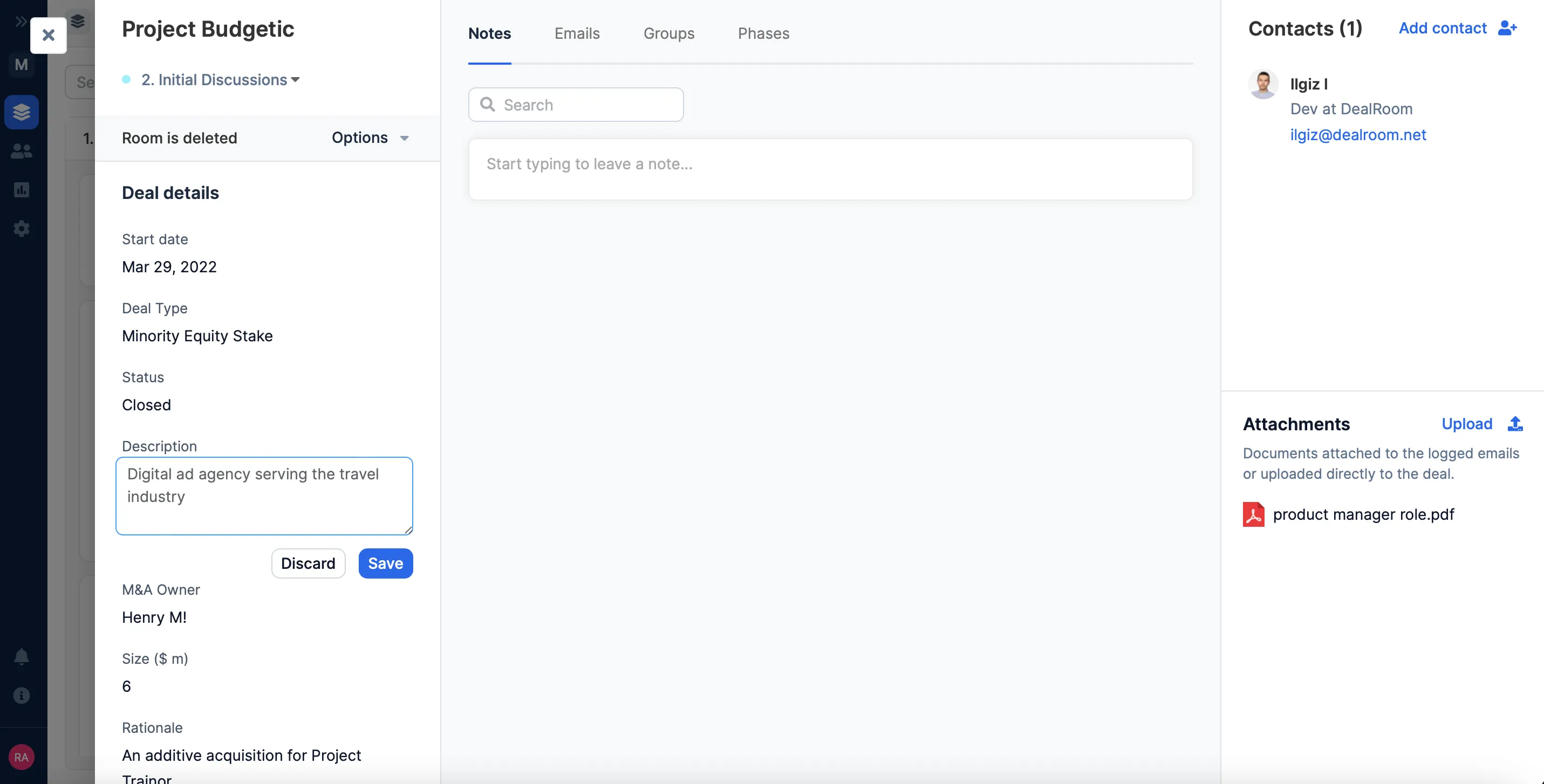Viewport: 1544px width, 784px height.
Task: Open the contacts people icon in sidebar
Action: pyautogui.click(x=22, y=151)
